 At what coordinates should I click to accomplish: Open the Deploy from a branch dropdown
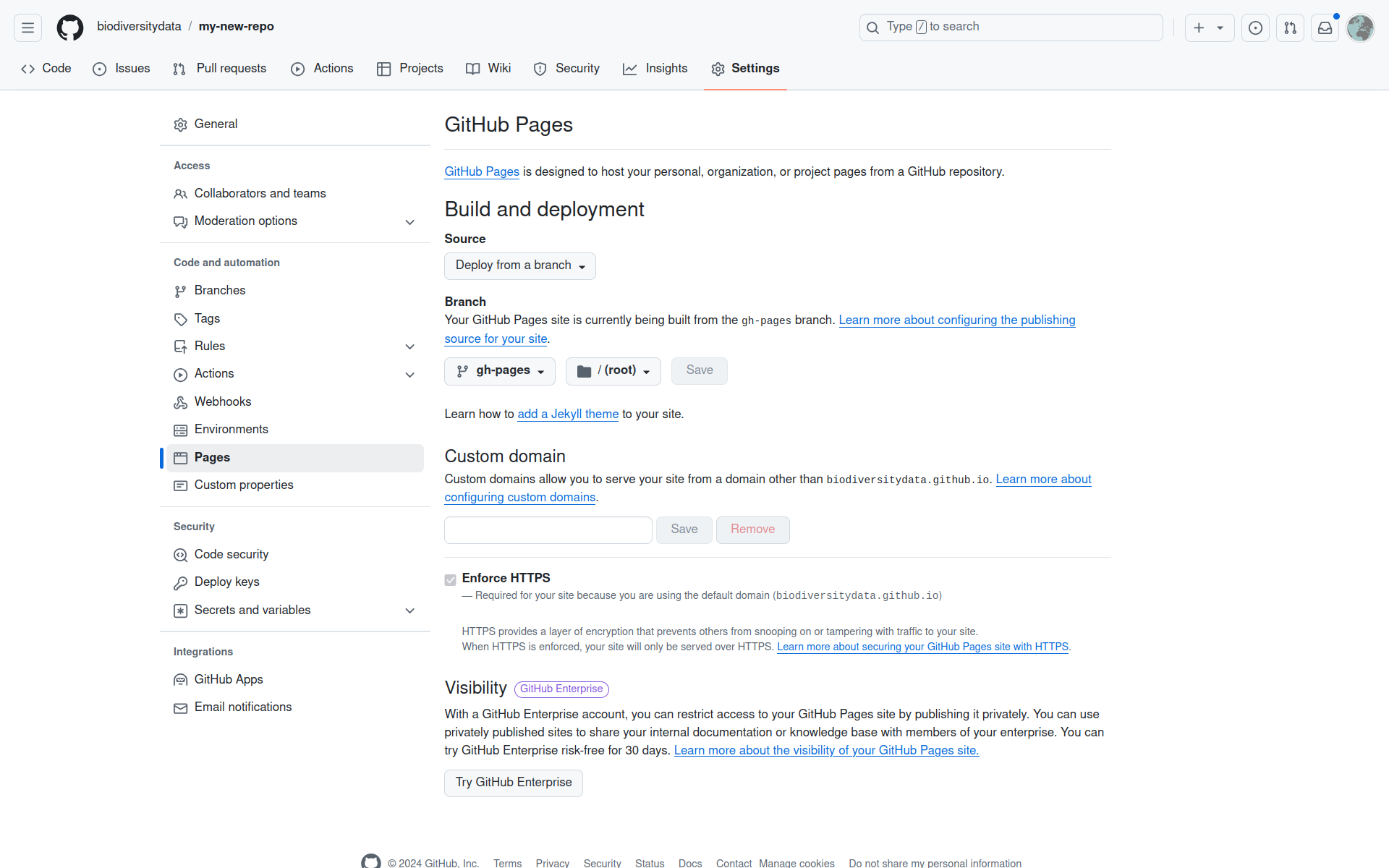(519, 265)
